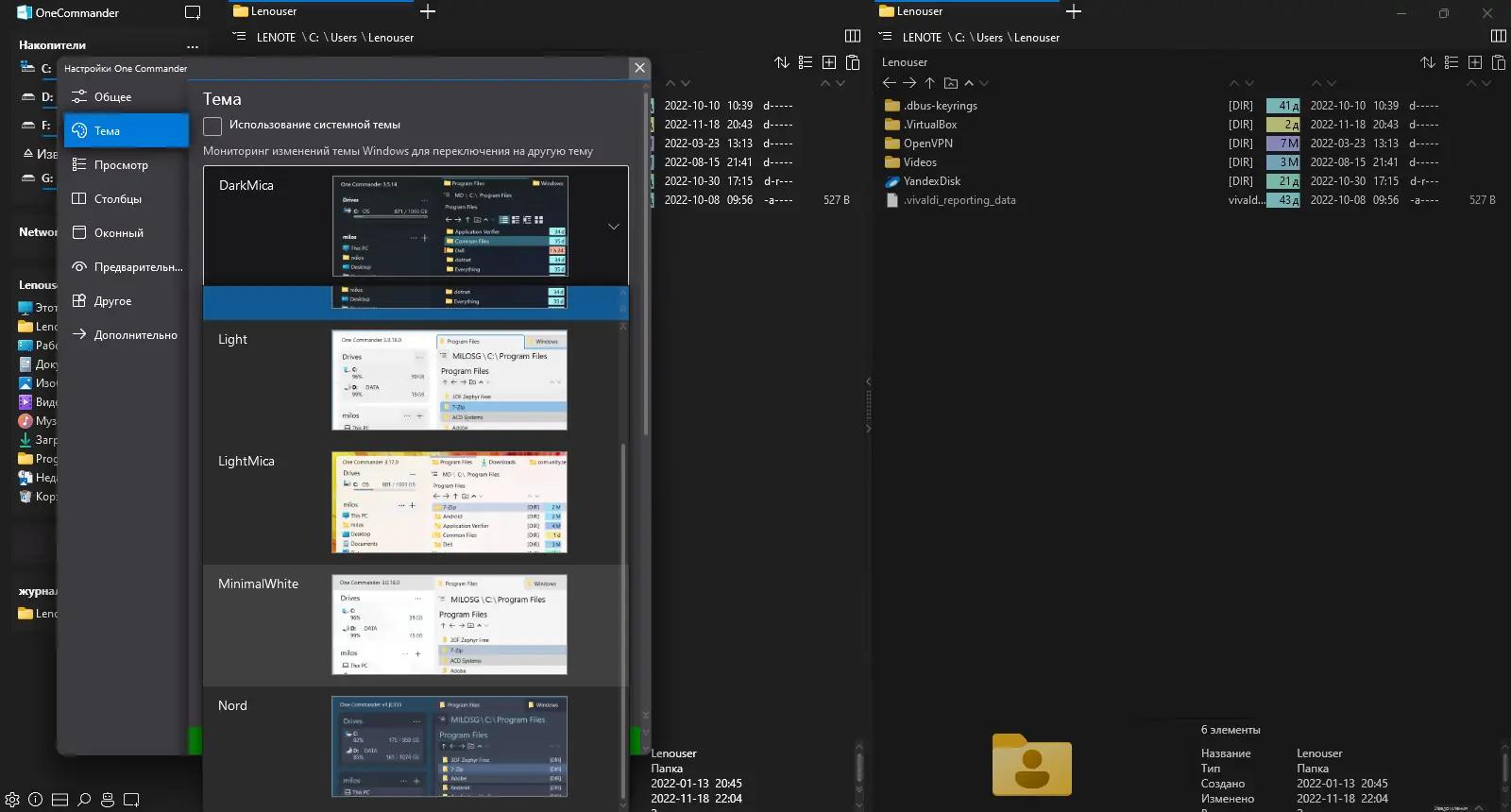Select drive G: in the drives list
Image resolution: width=1511 pixels, height=812 pixels.
38,178
